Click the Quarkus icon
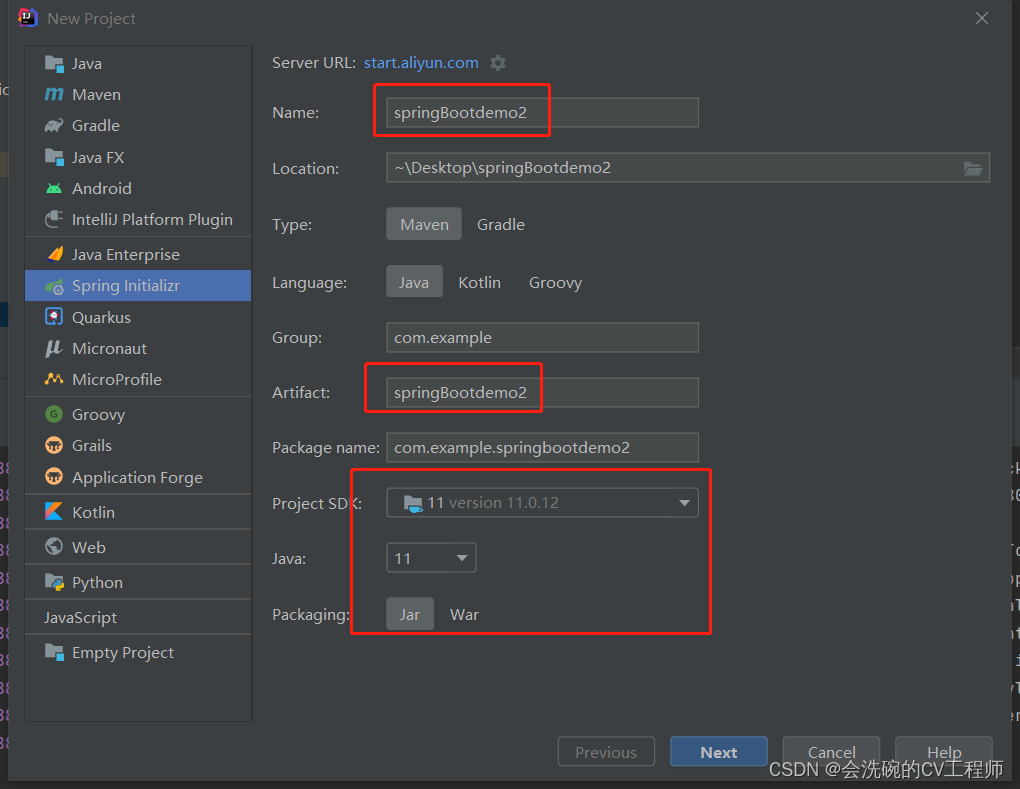This screenshot has height=789, width=1020. (54, 317)
